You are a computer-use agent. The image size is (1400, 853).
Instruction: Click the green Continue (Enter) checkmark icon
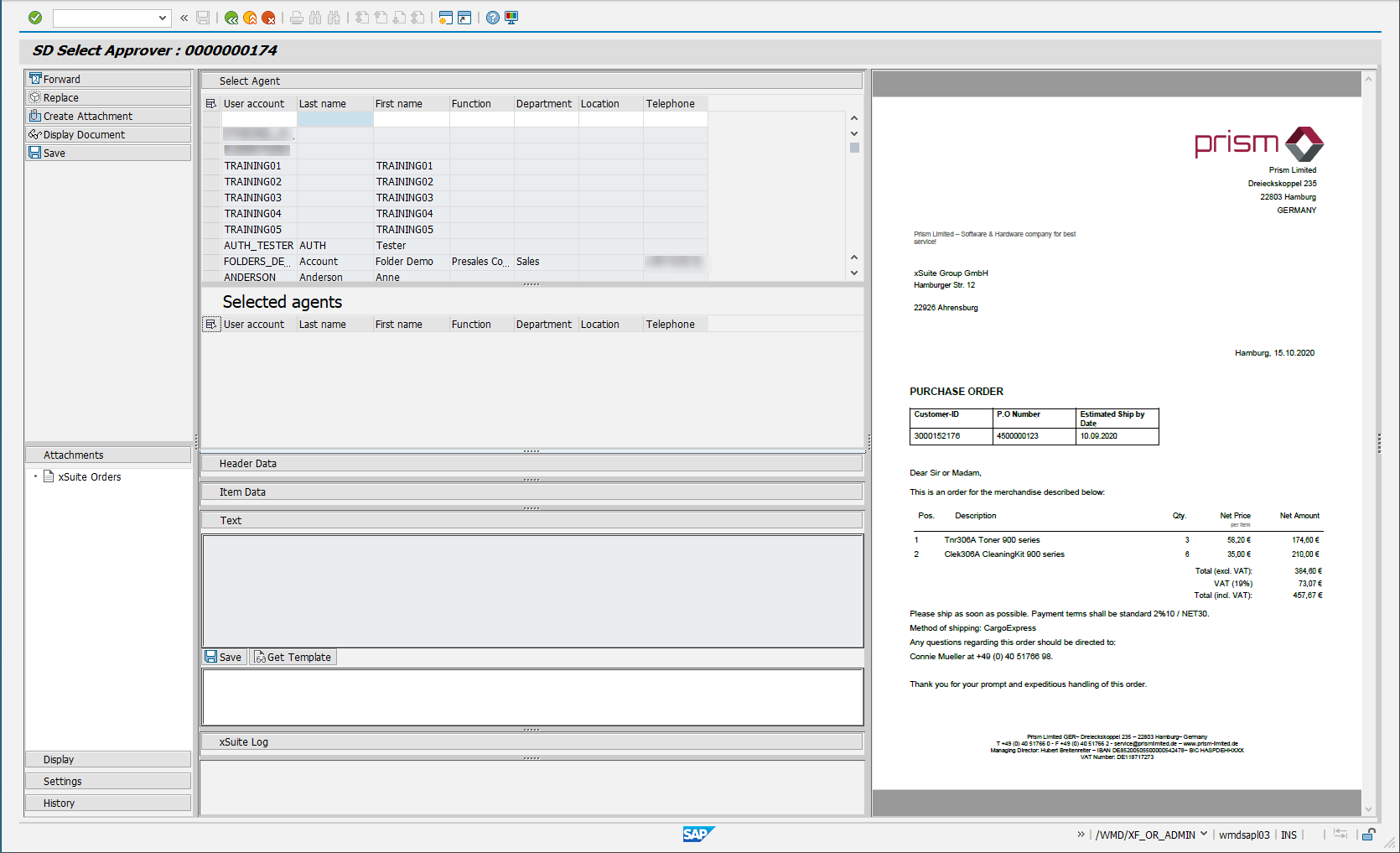[x=34, y=17]
